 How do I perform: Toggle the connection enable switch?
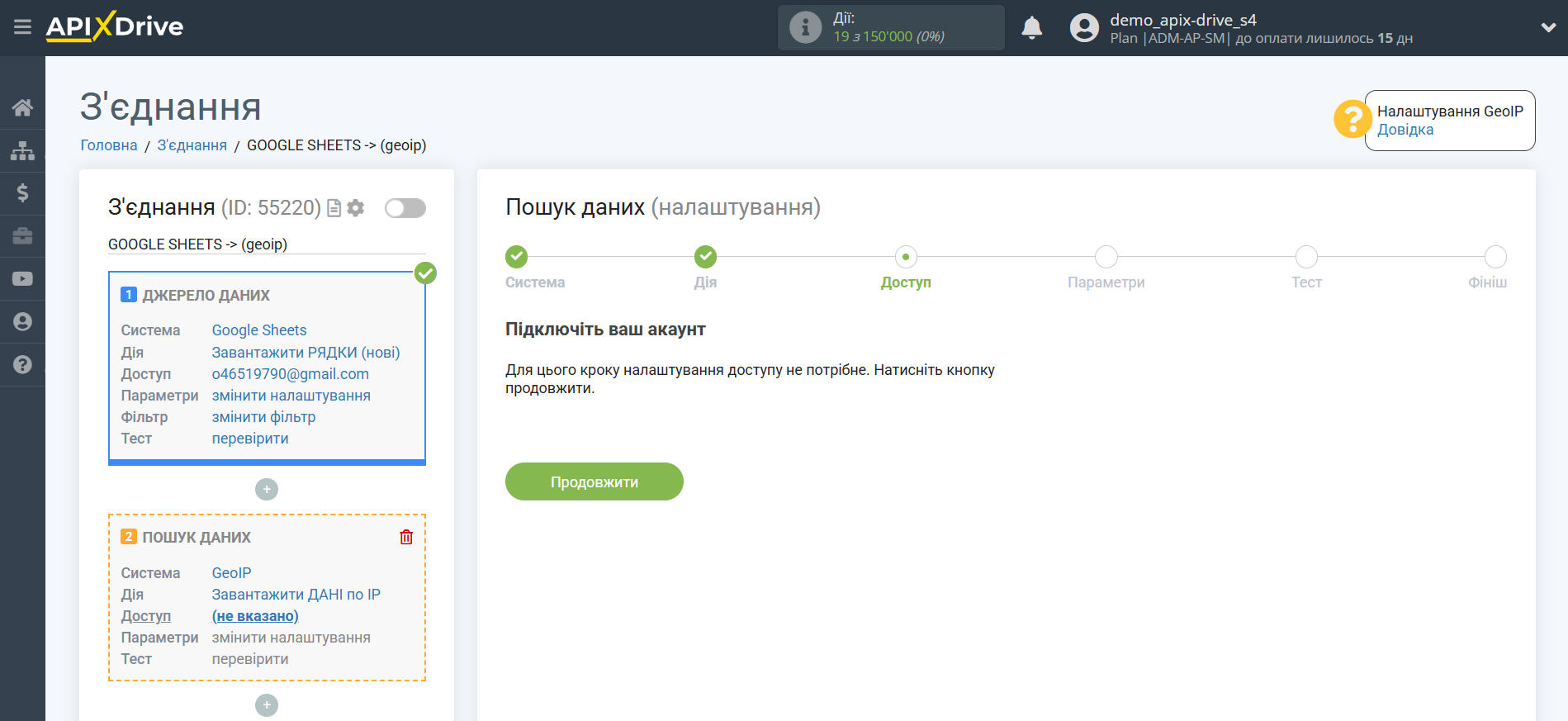(x=405, y=208)
